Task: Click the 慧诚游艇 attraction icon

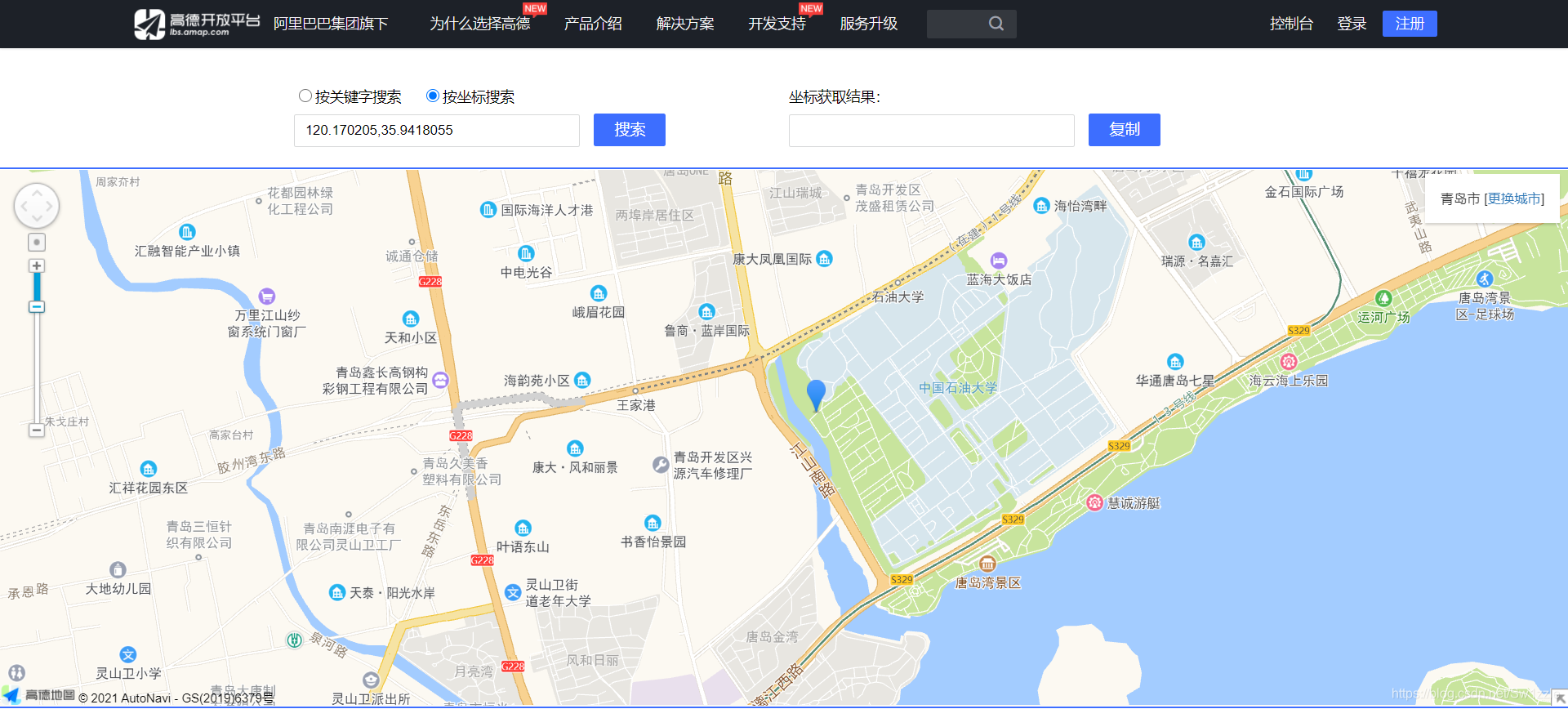Action: click(x=1095, y=502)
